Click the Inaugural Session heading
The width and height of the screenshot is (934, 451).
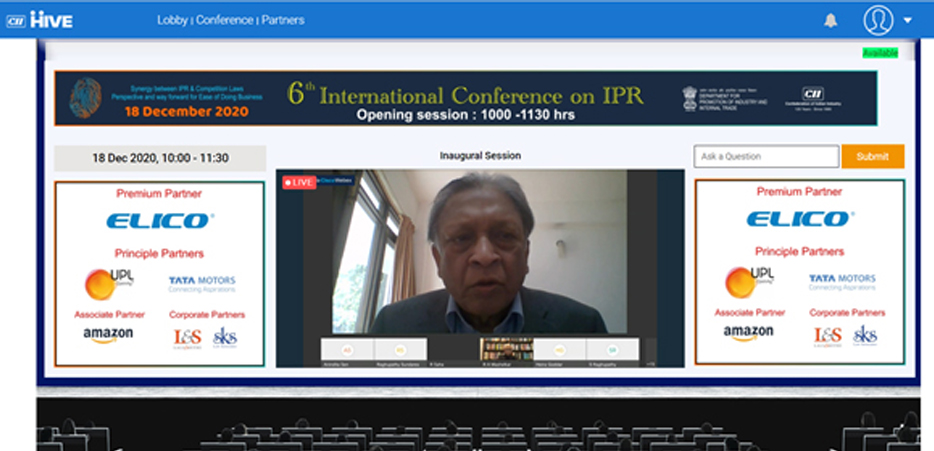coord(480,155)
